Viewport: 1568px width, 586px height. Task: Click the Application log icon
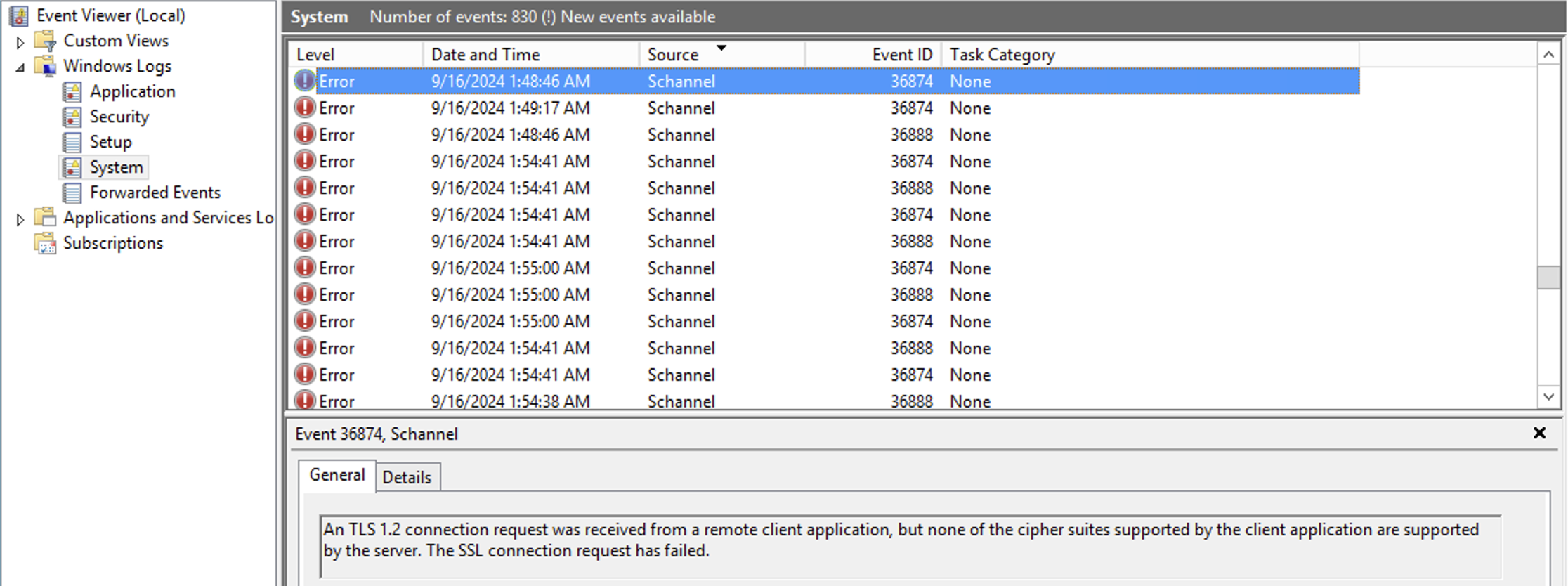coord(72,91)
